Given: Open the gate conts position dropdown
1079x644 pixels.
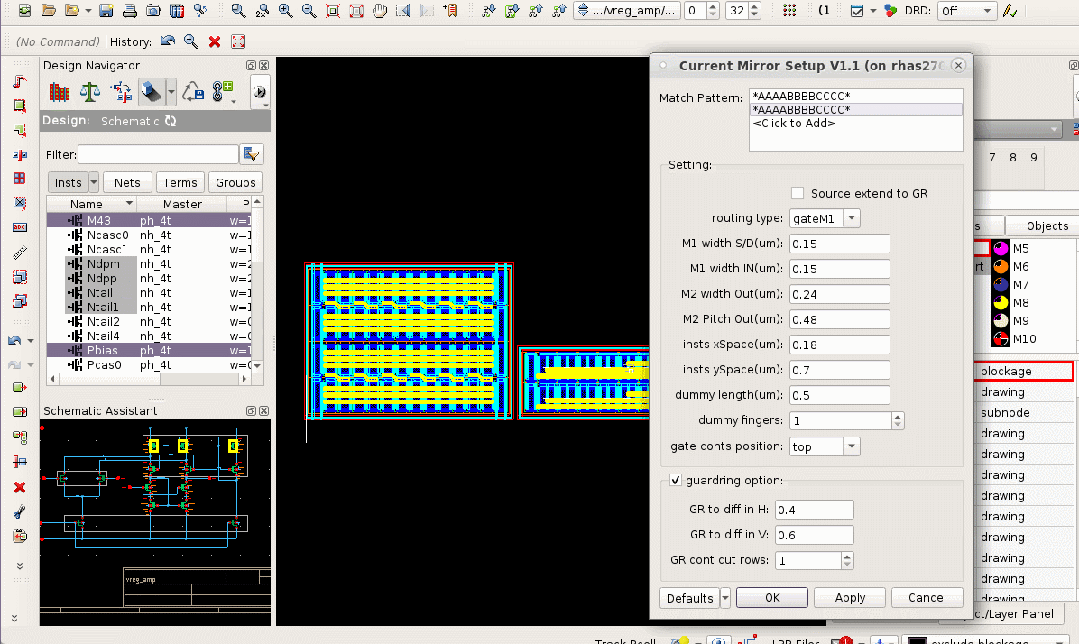Looking at the screenshot, I should click(x=851, y=447).
